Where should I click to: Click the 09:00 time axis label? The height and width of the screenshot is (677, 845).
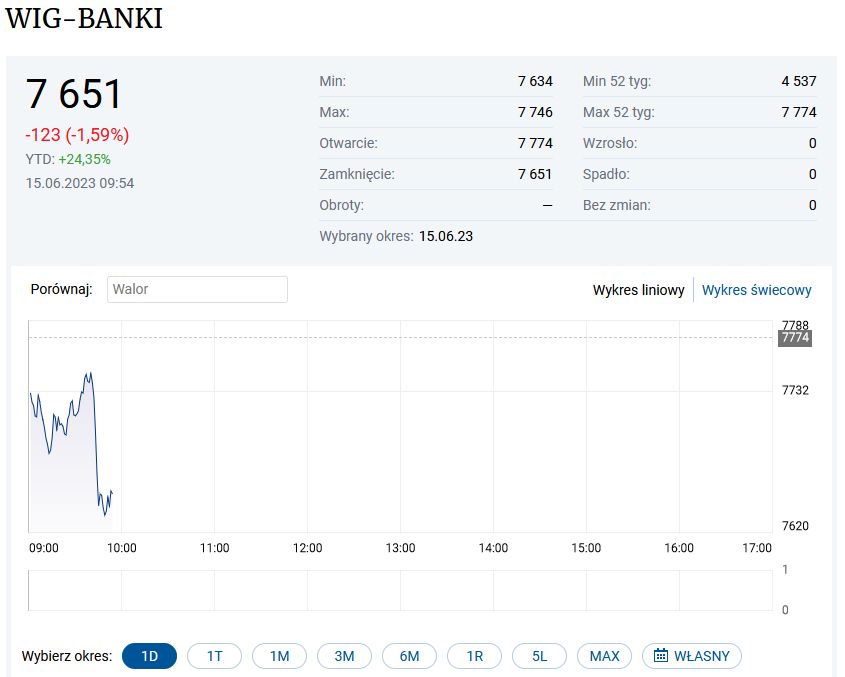coord(44,548)
